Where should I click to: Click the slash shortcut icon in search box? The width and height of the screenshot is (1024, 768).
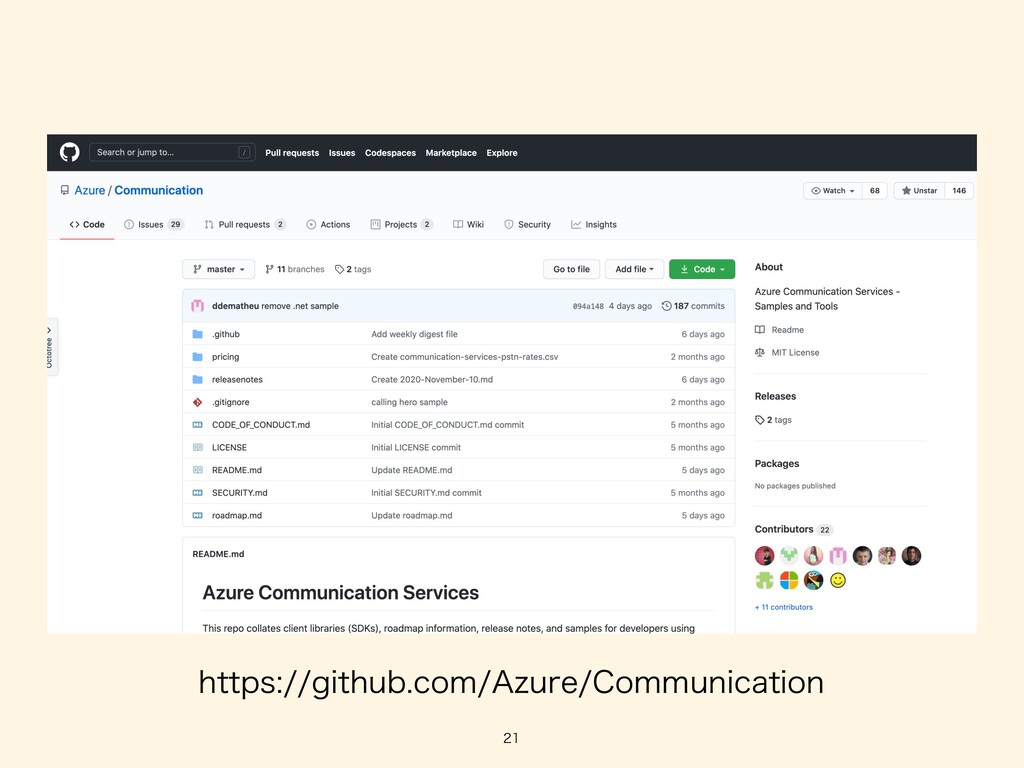pos(244,152)
